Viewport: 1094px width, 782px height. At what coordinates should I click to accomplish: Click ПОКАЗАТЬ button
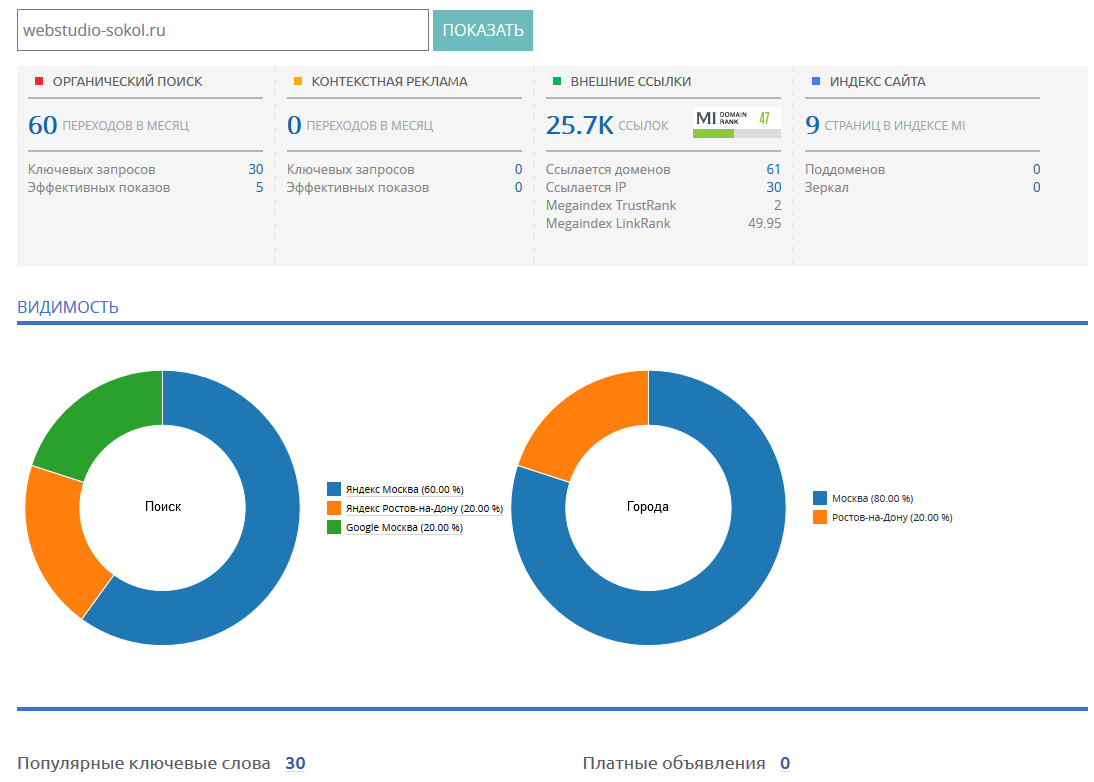pyautogui.click(x=483, y=30)
